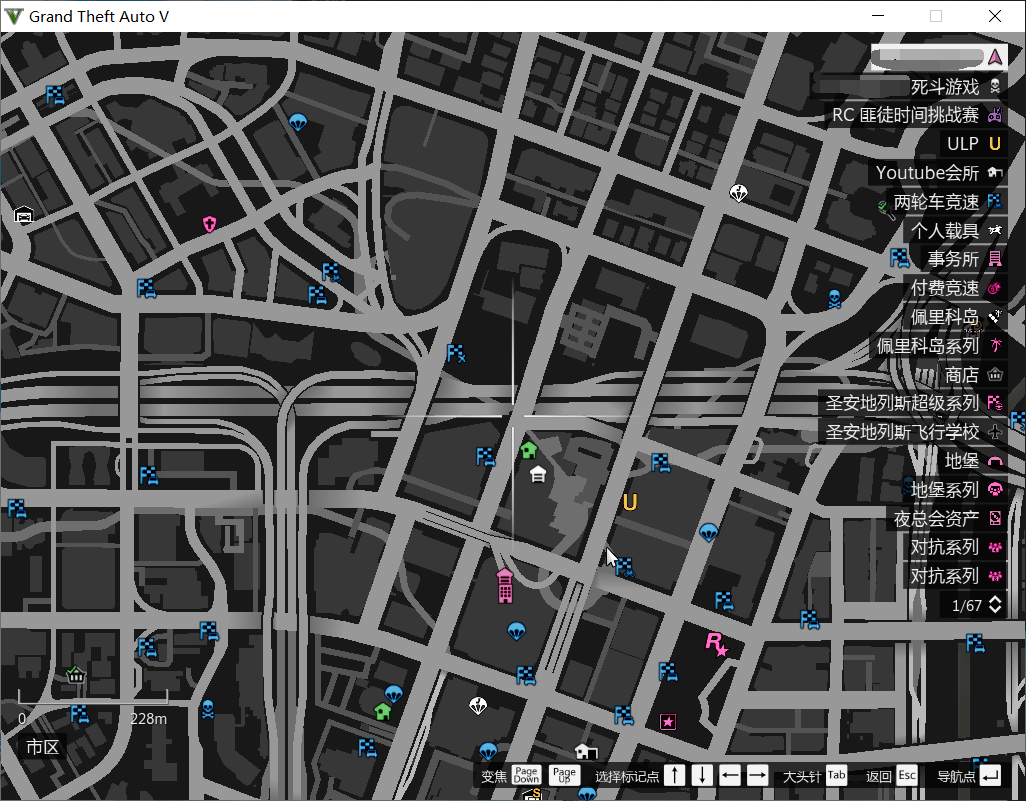Select the pink Rockstar R-star blip
Screen dimensions: 1026x801
click(716, 644)
